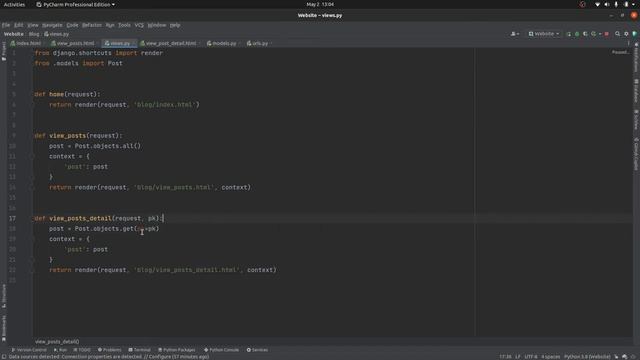Open the Help menu
Image resolution: width=640 pixels, height=360 pixels.
tap(175, 25)
